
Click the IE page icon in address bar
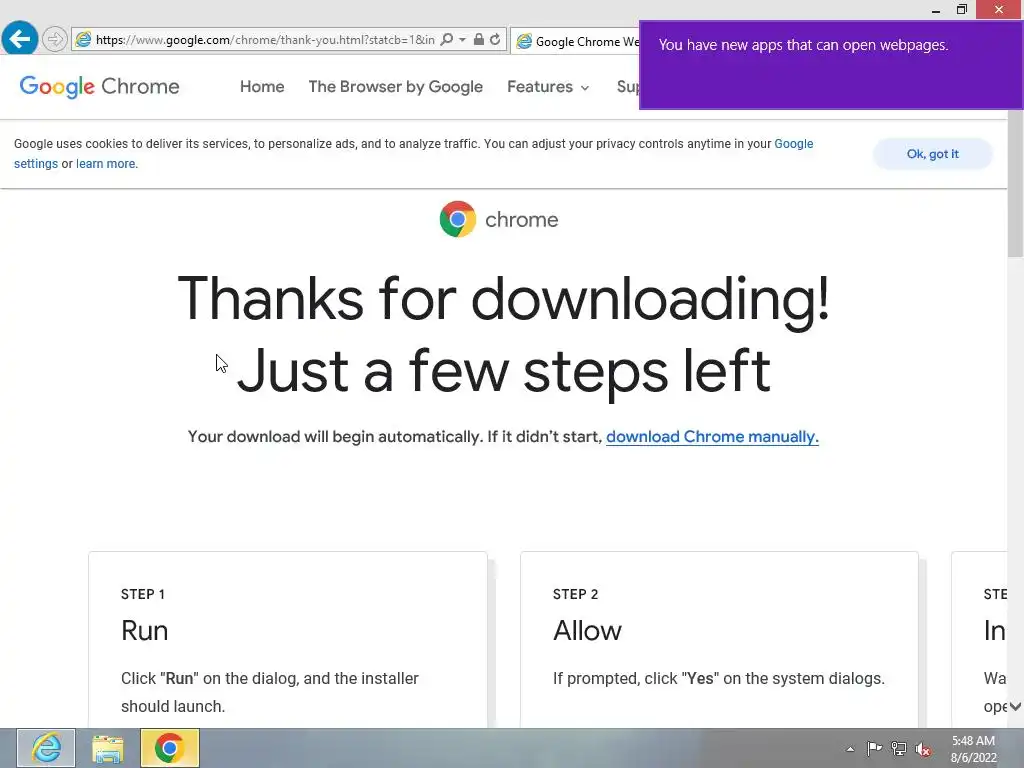point(84,40)
